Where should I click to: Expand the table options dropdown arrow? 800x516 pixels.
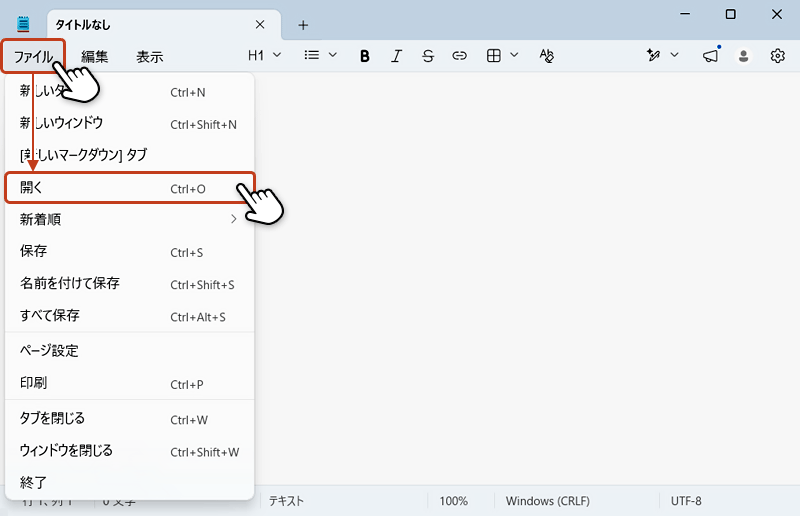(514, 55)
